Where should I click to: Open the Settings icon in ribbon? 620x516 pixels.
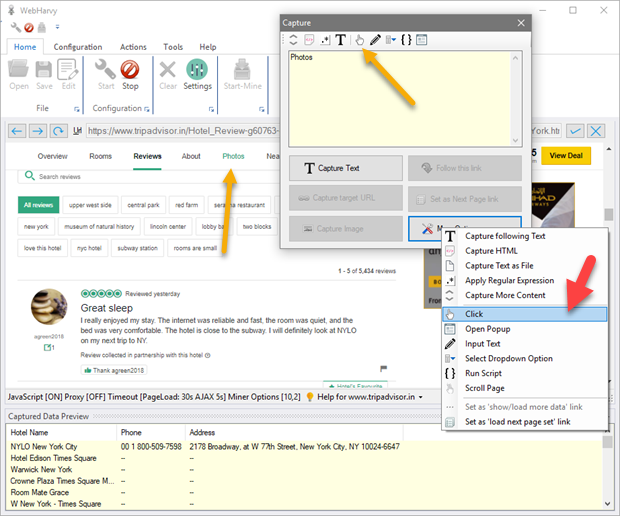click(197, 73)
